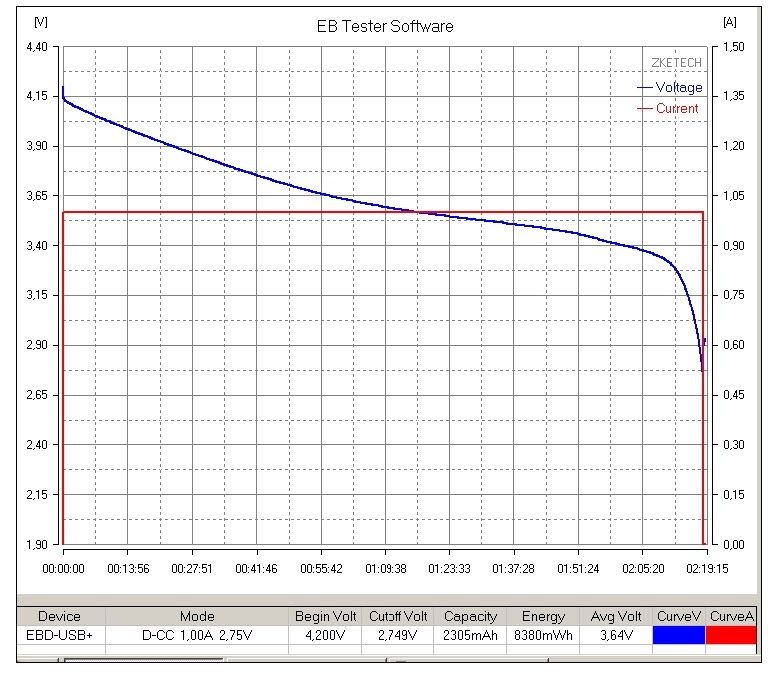Image resolution: width=782 pixels, height=673 pixels.
Task: Click the Energy column header
Action: click(543, 616)
